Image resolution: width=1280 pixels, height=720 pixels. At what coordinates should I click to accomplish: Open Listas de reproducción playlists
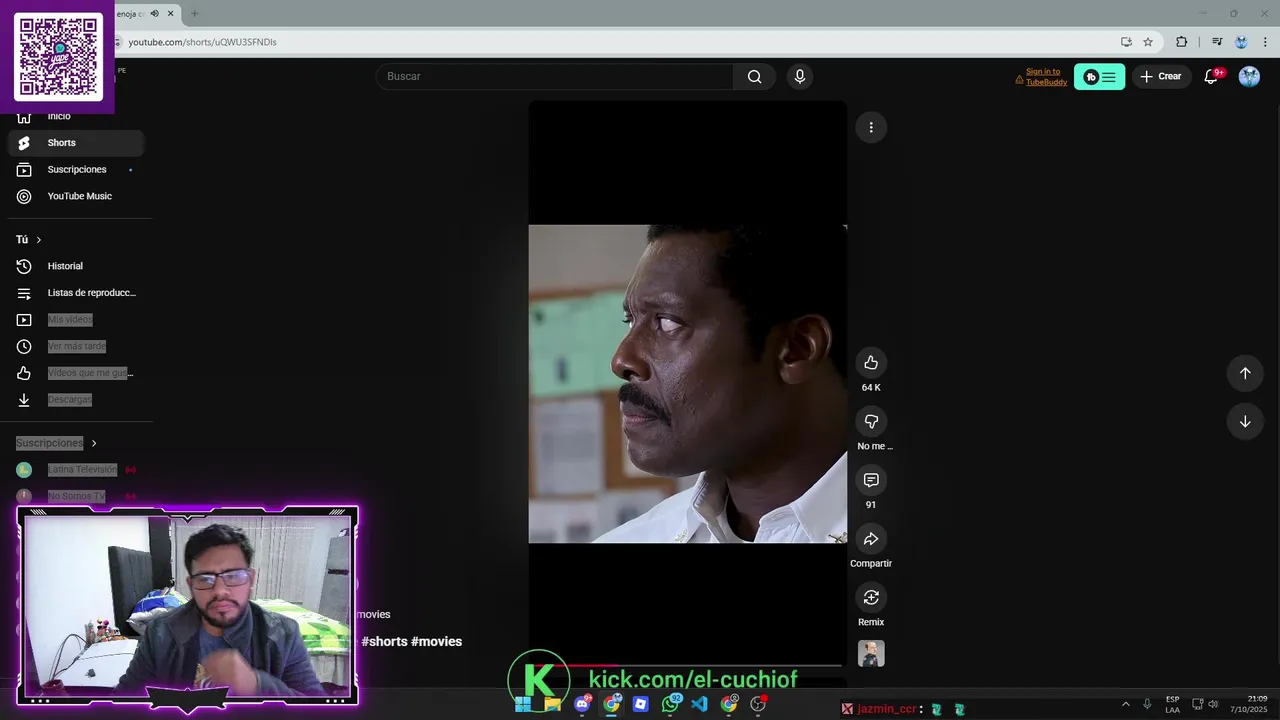click(76, 293)
